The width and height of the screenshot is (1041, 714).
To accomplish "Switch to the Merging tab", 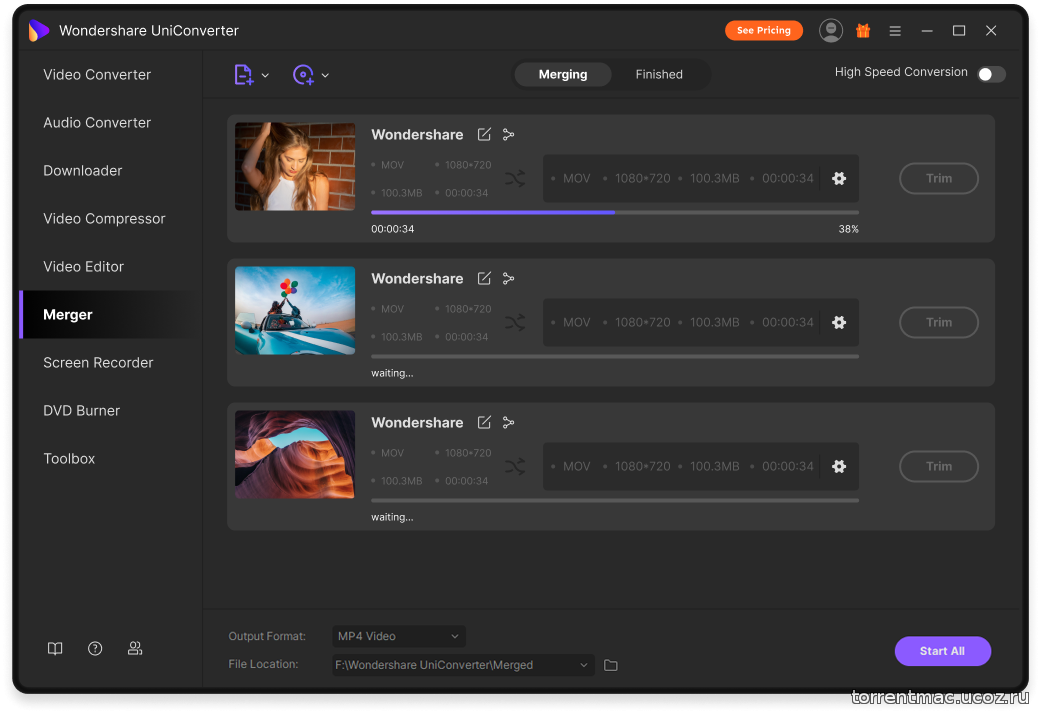I will tap(563, 74).
